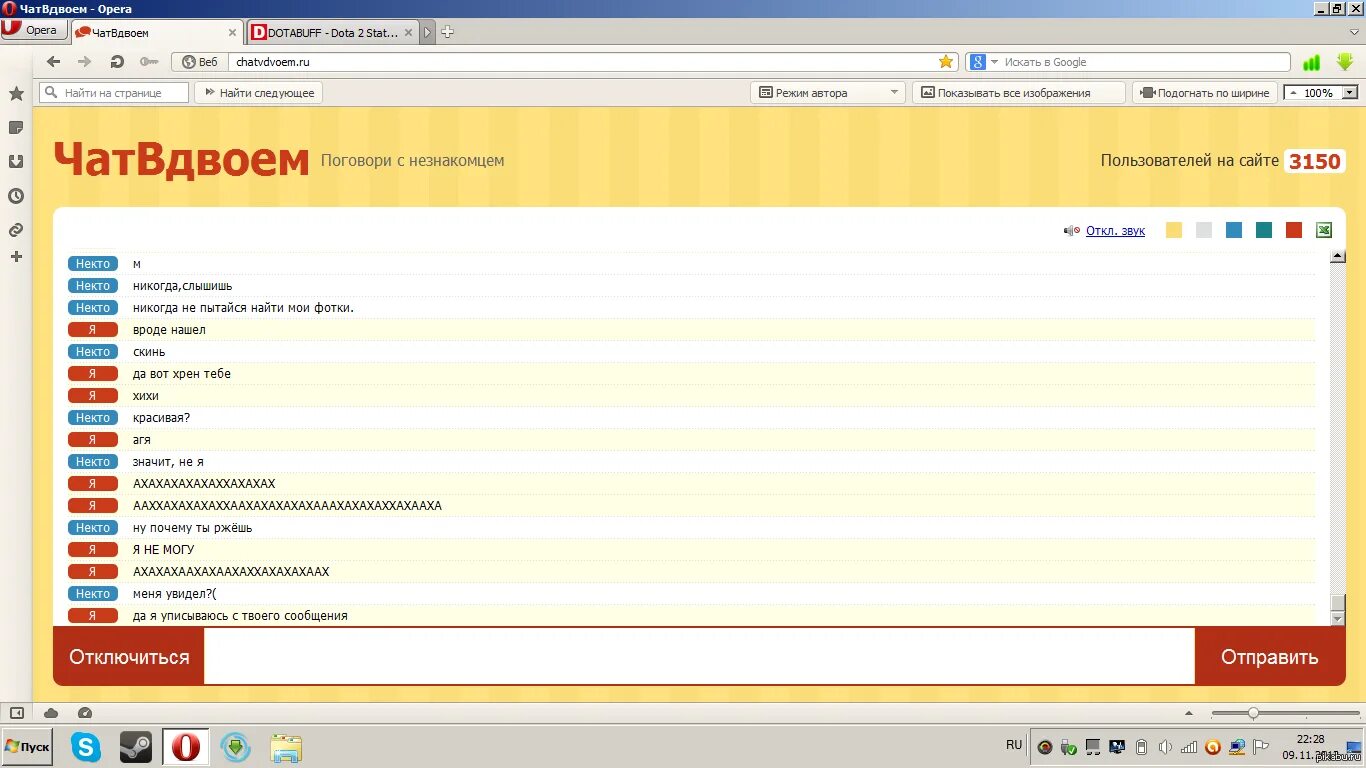Viewport: 1366px width, 768px height.
Task: Reload the page with the reload icon
Action: pyautogui.click(x=117, y=62)
